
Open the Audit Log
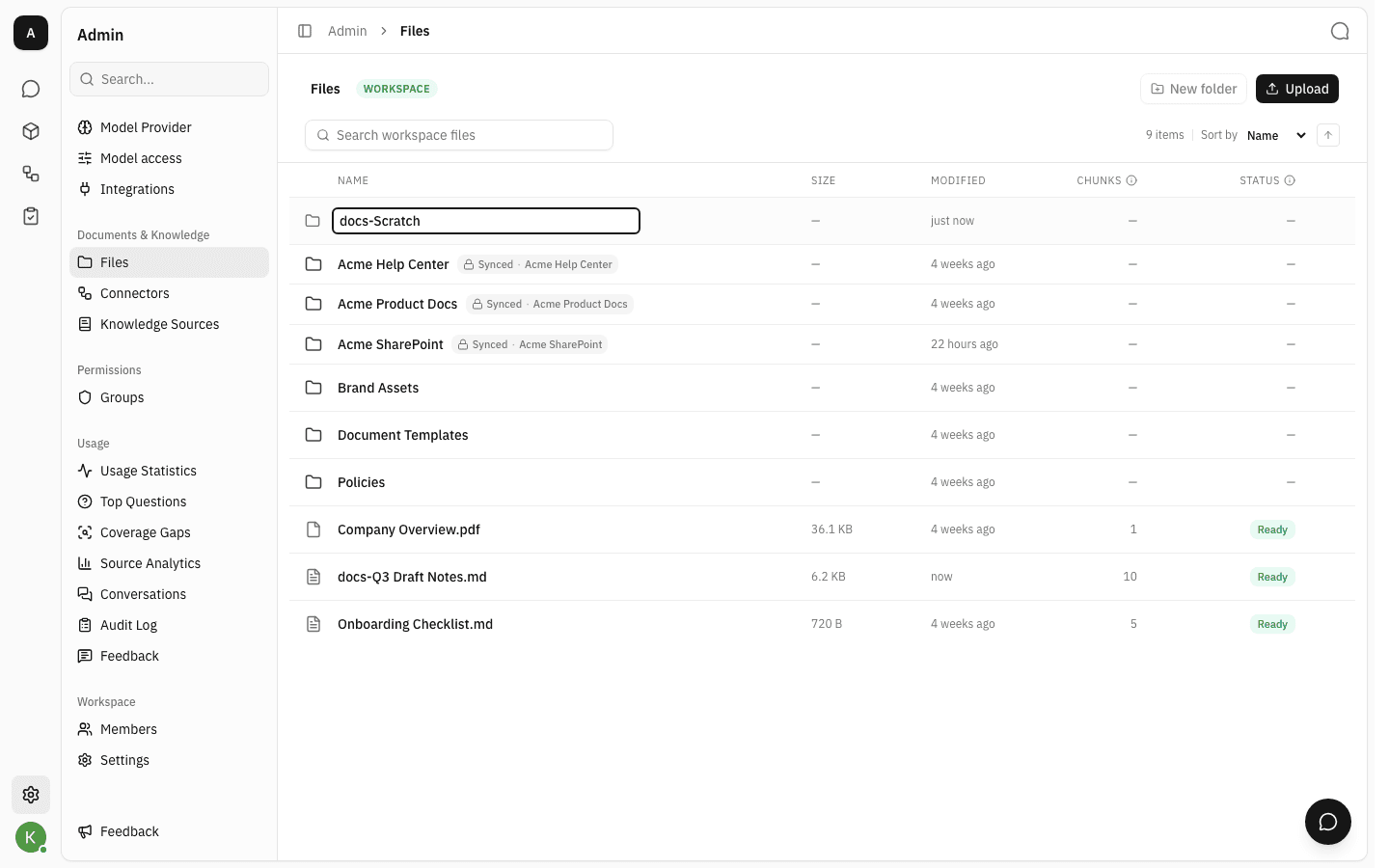click(x=169, y=625)
